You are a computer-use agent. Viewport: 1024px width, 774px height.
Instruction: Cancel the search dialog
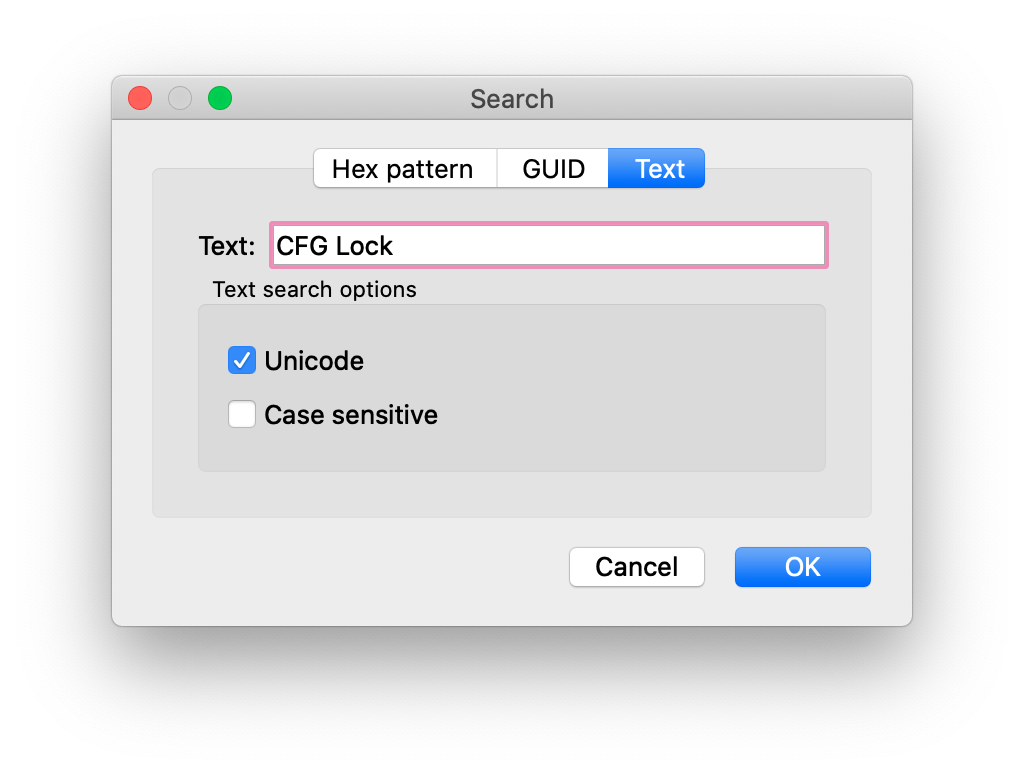[x=637, y=567]
